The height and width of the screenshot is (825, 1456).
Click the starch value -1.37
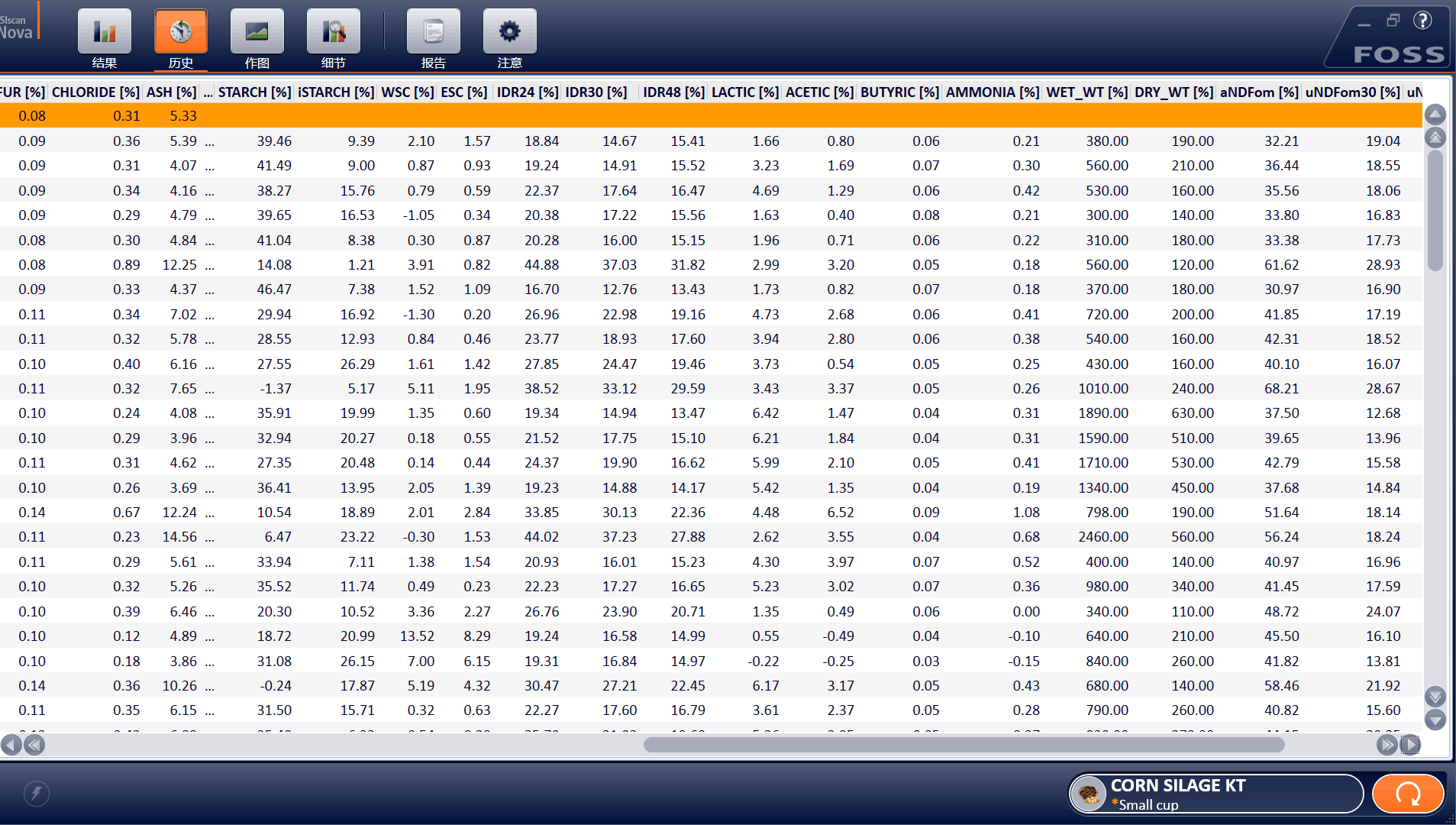point(276,389)
